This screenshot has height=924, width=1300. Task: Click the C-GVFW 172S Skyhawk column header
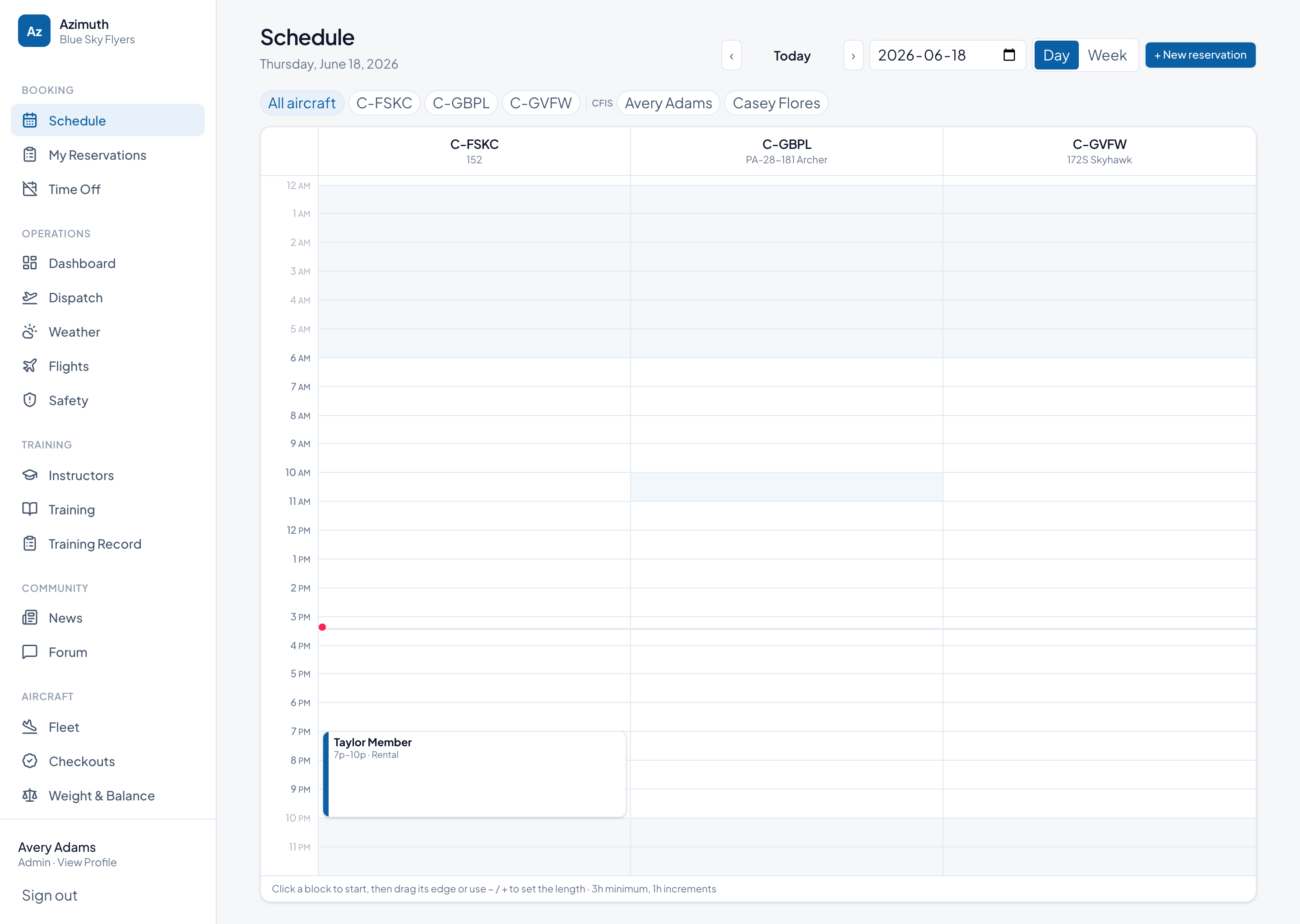click(x=1099, y=151)
